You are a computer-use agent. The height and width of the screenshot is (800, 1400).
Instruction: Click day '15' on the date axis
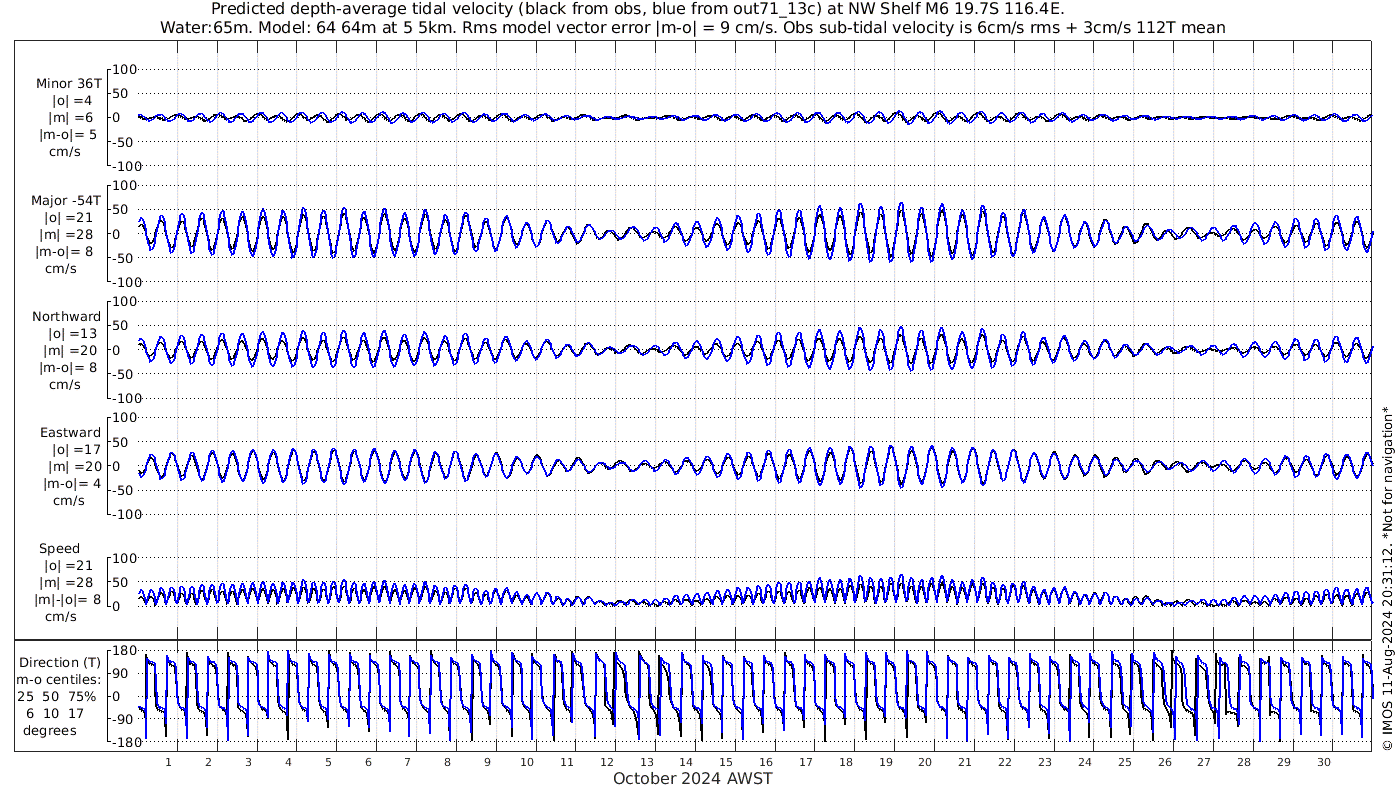[726, 762]
